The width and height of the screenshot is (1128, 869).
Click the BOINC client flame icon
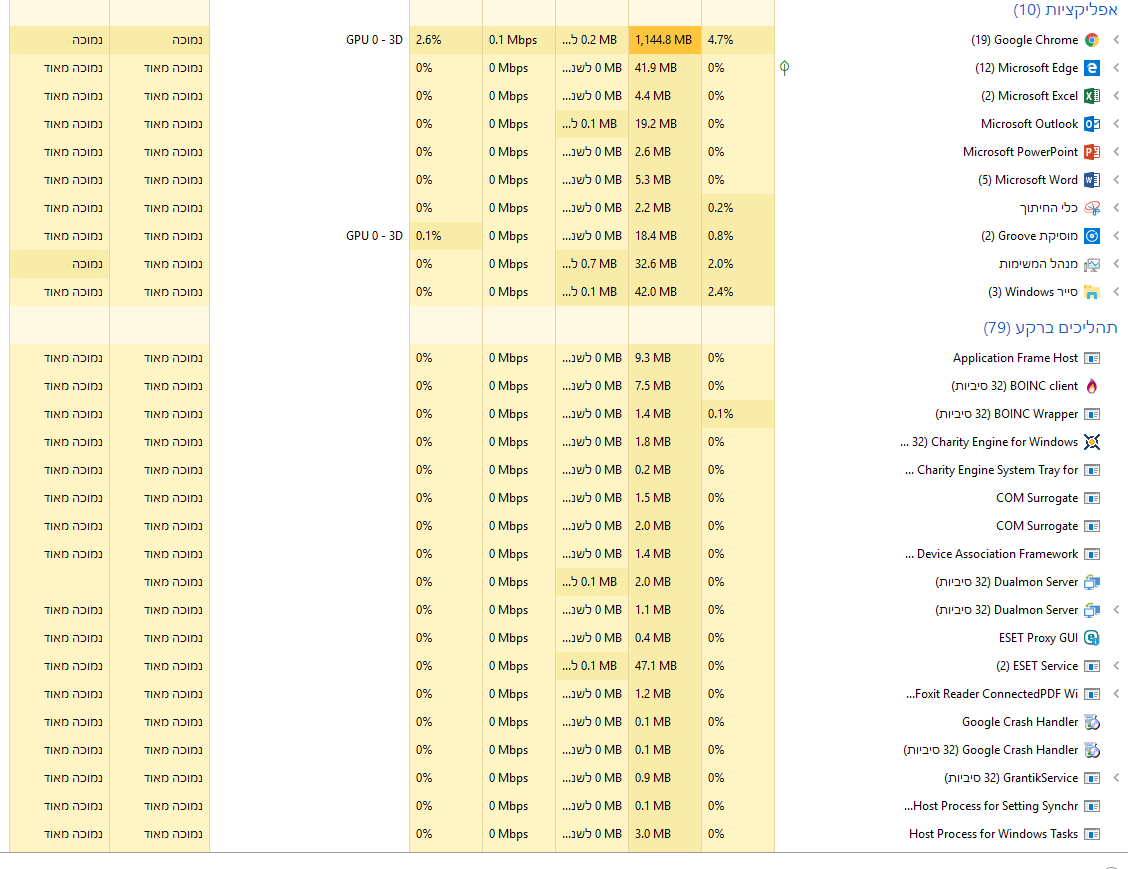pos(1092,386)
